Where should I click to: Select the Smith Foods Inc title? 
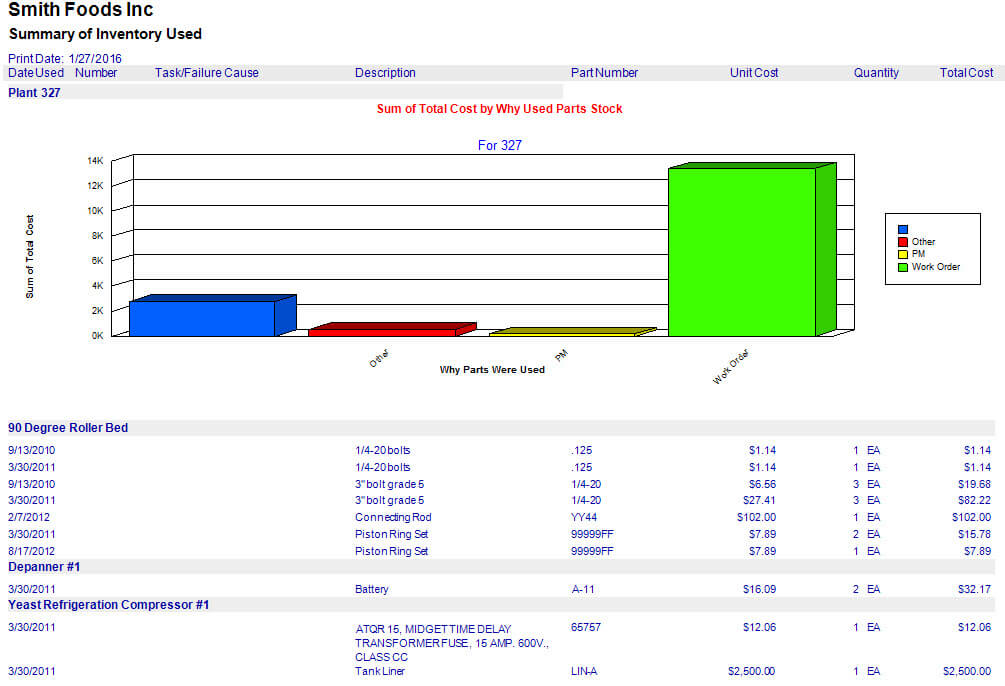[x=81, y=10]
